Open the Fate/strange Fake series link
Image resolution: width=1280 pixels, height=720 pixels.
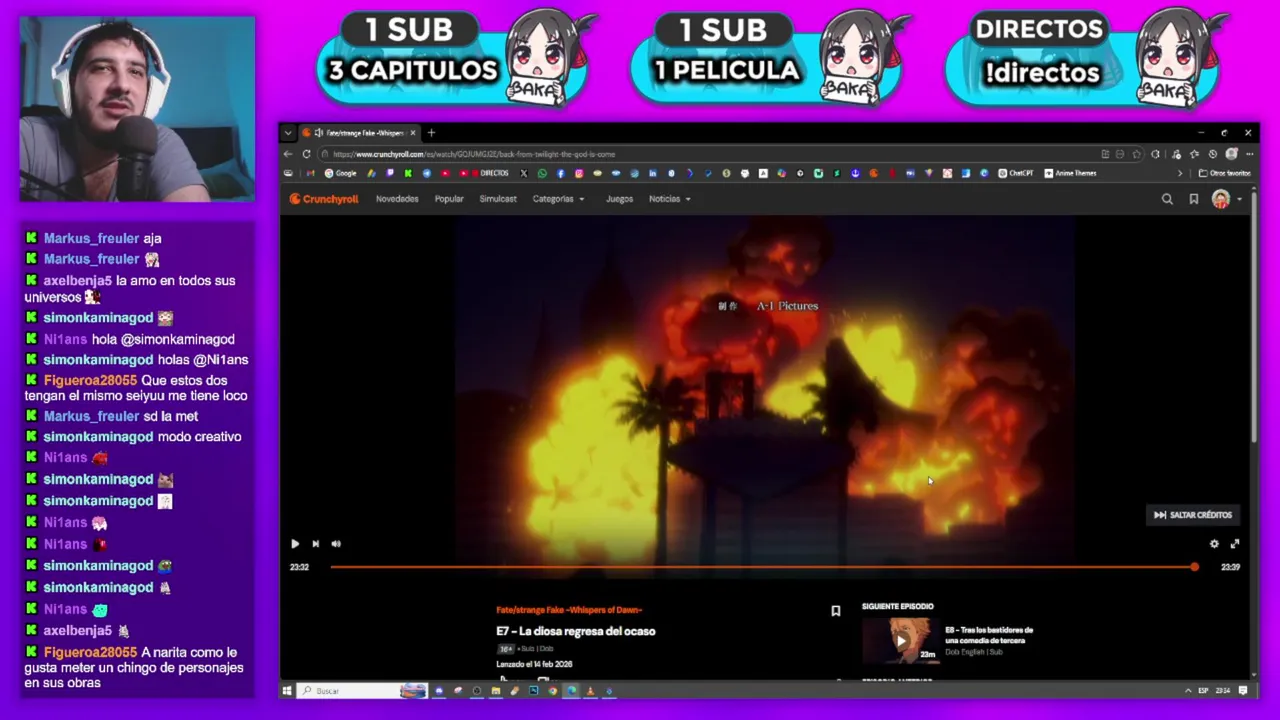[x=569, y=610]
